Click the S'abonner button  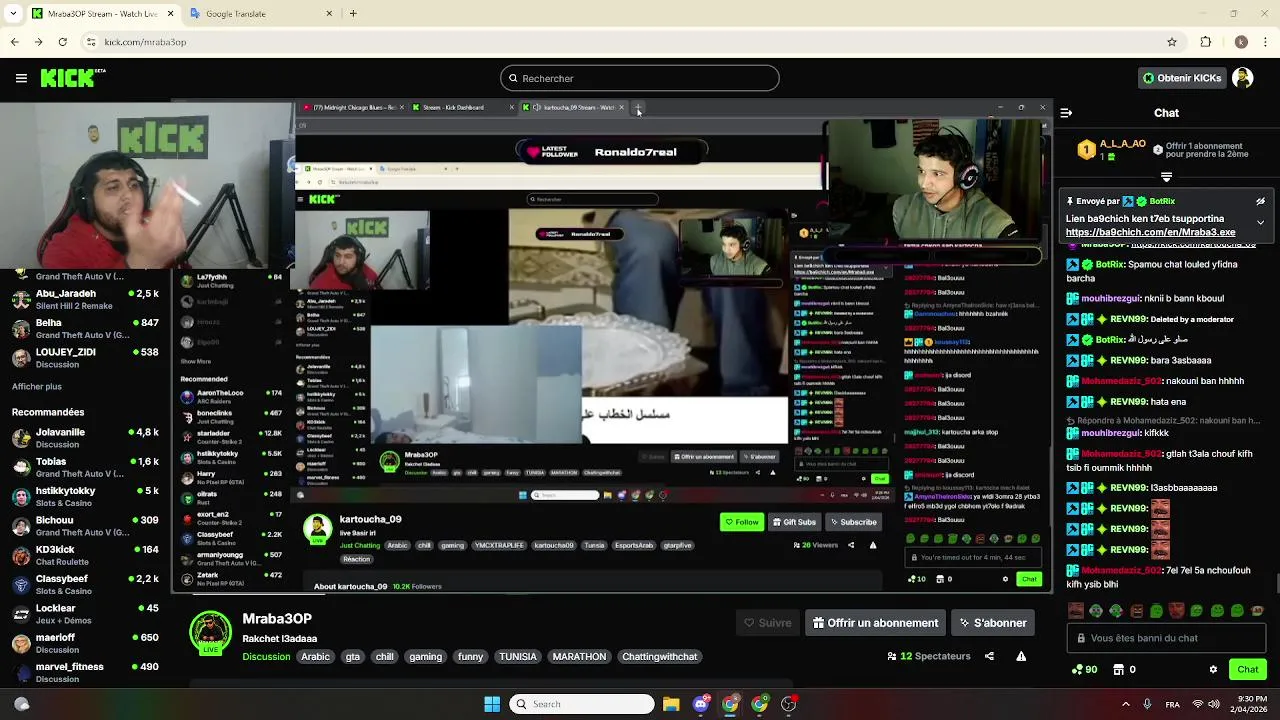[x=993, y=623]
